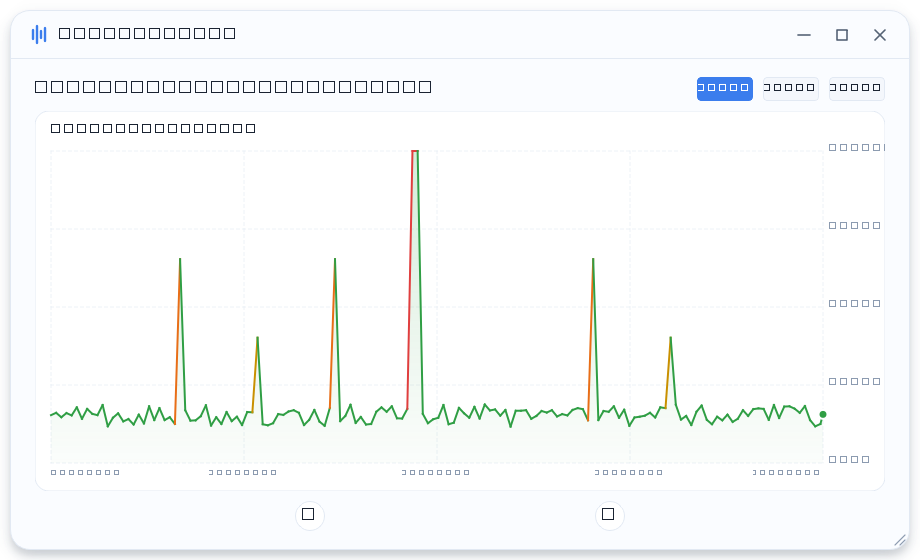The height and width of the screenshot is (560, 920).
Task: Maximize the window using the square icon
Action: pos(842,35)
